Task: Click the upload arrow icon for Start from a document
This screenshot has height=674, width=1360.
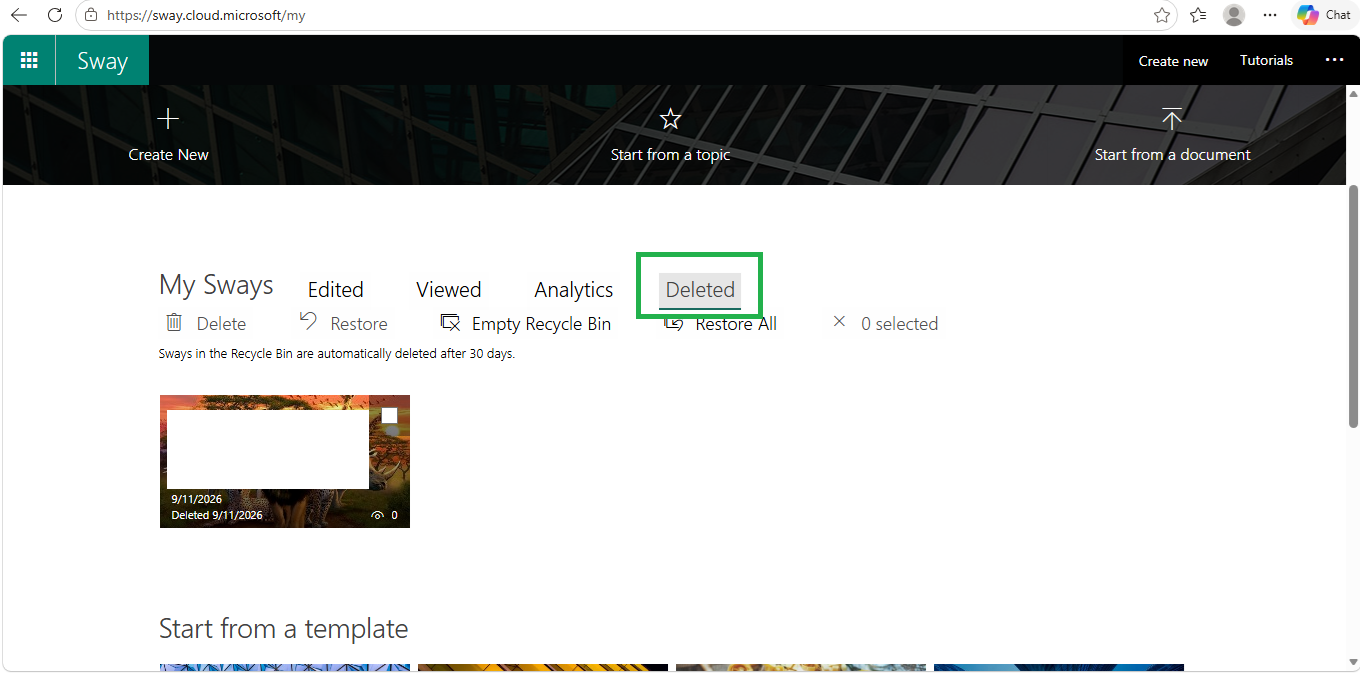Action: [x=1172, y=119]
